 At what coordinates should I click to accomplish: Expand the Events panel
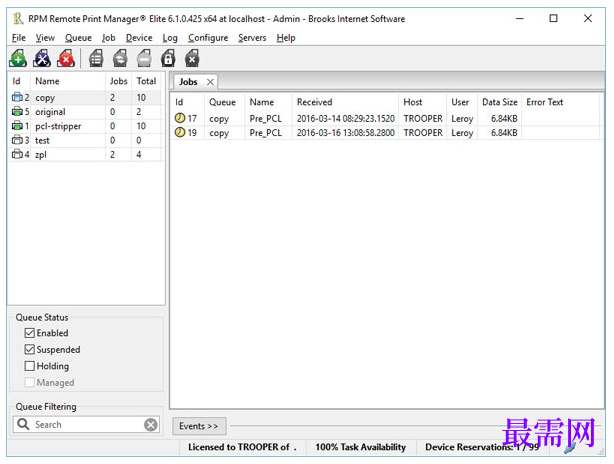[198, 426]
